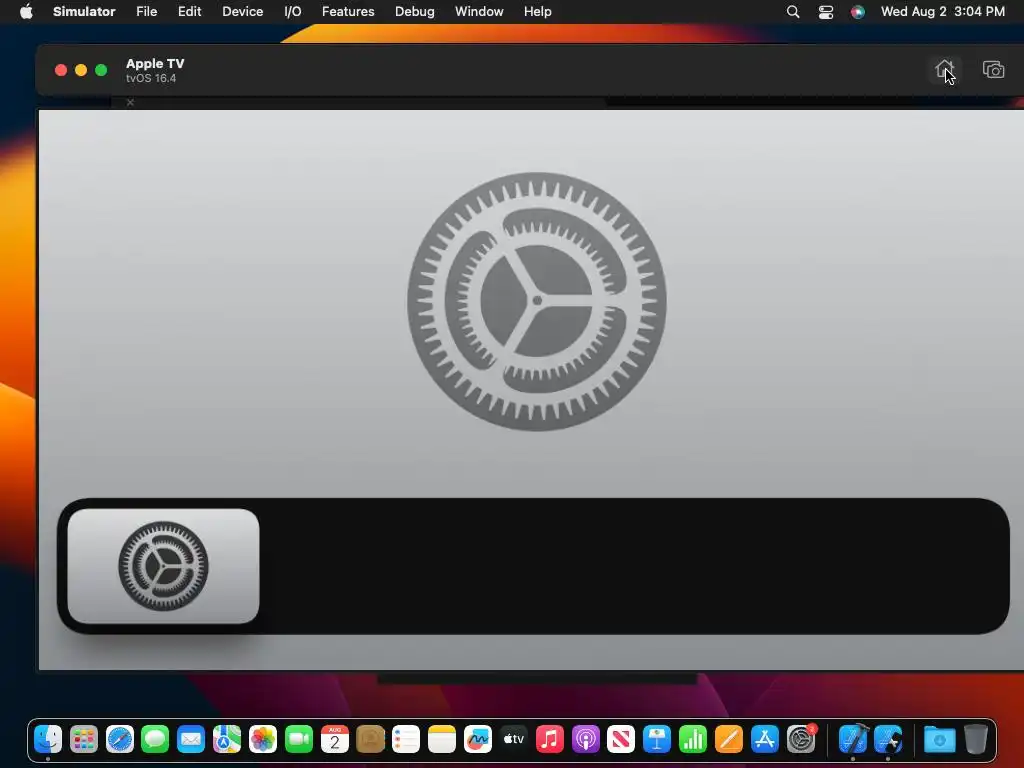Screen dimensions: 1024x768
Task: Select the Settings app card in tvOS switcher
Action: 163,566
